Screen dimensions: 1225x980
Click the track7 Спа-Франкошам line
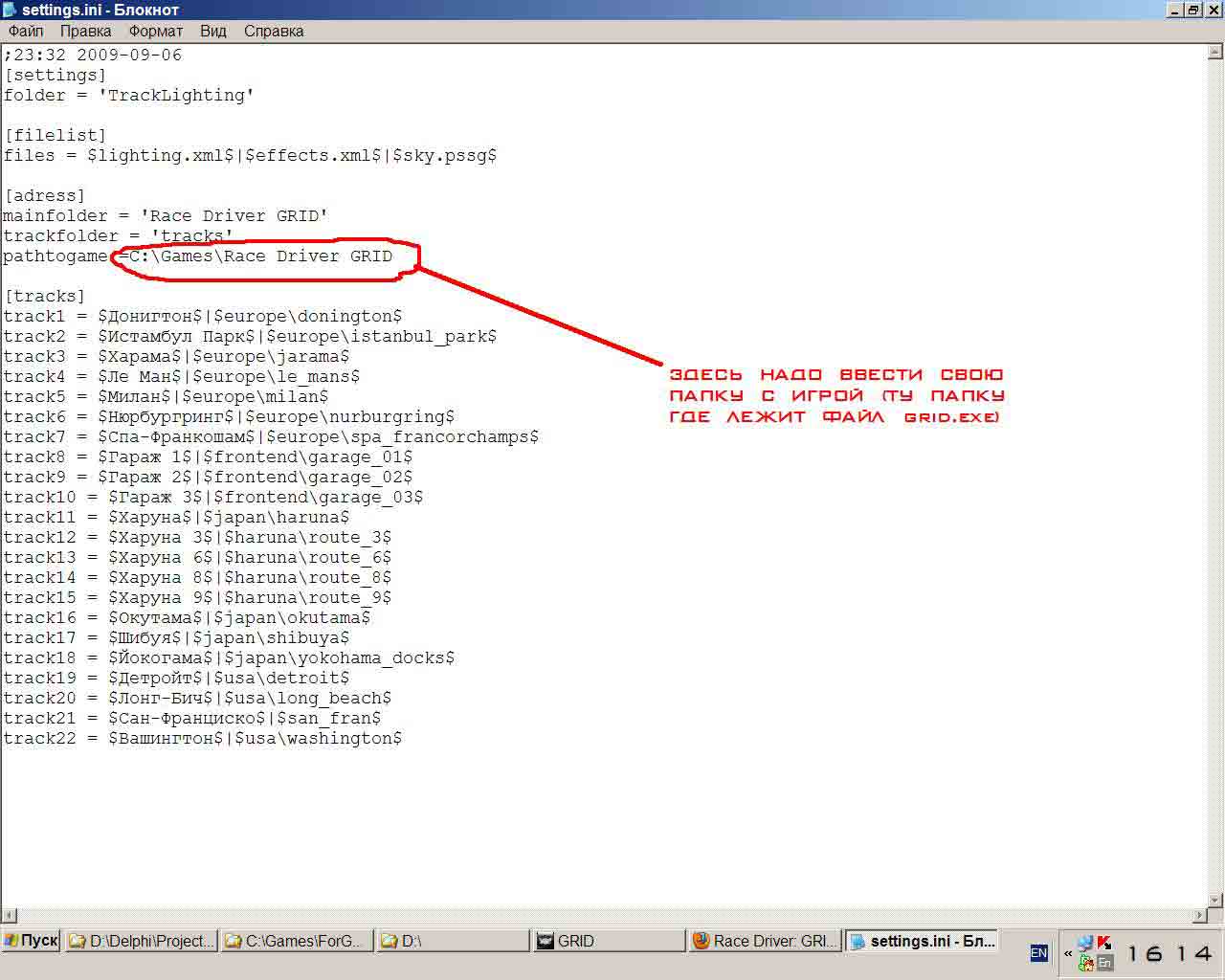(271, 436)
